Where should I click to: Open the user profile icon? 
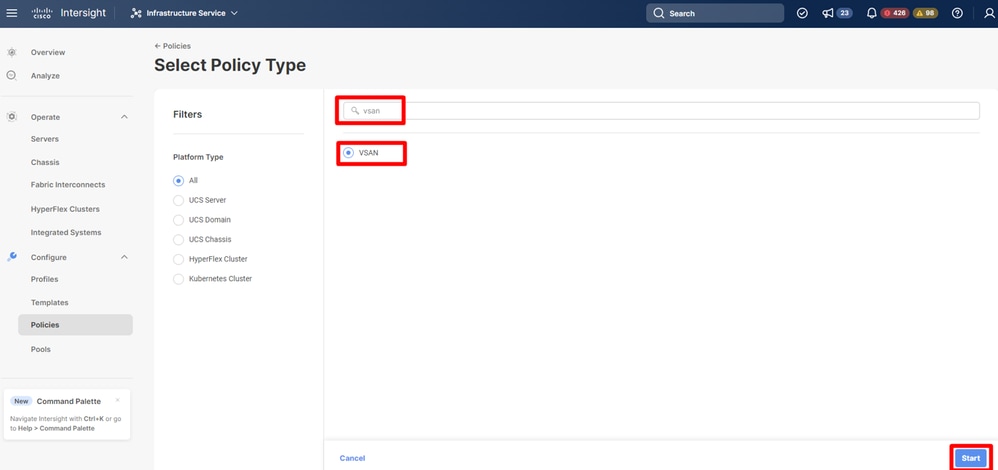click(988, 13)
